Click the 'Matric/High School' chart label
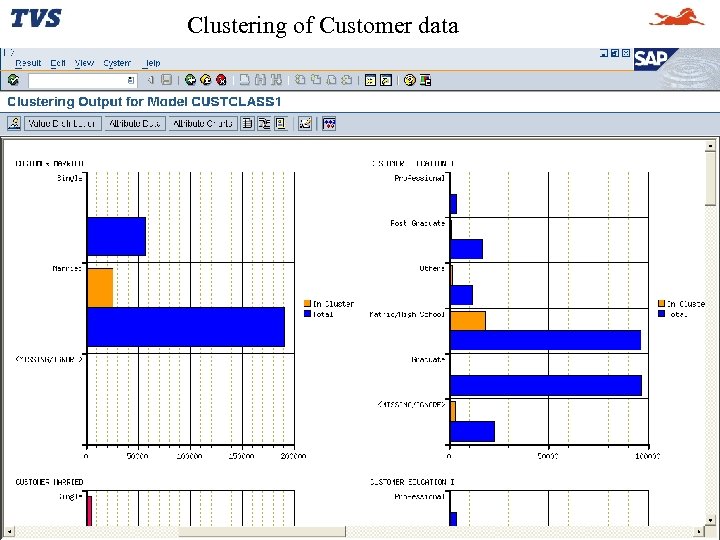This screenshot has width=720, height=540. 407,314
